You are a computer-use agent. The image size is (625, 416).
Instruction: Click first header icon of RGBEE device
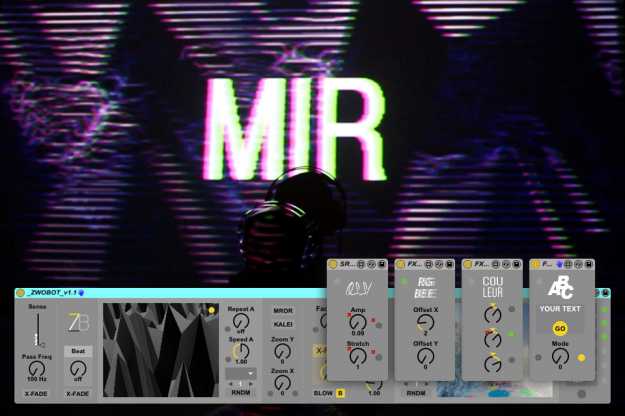[x=428, y=264]
